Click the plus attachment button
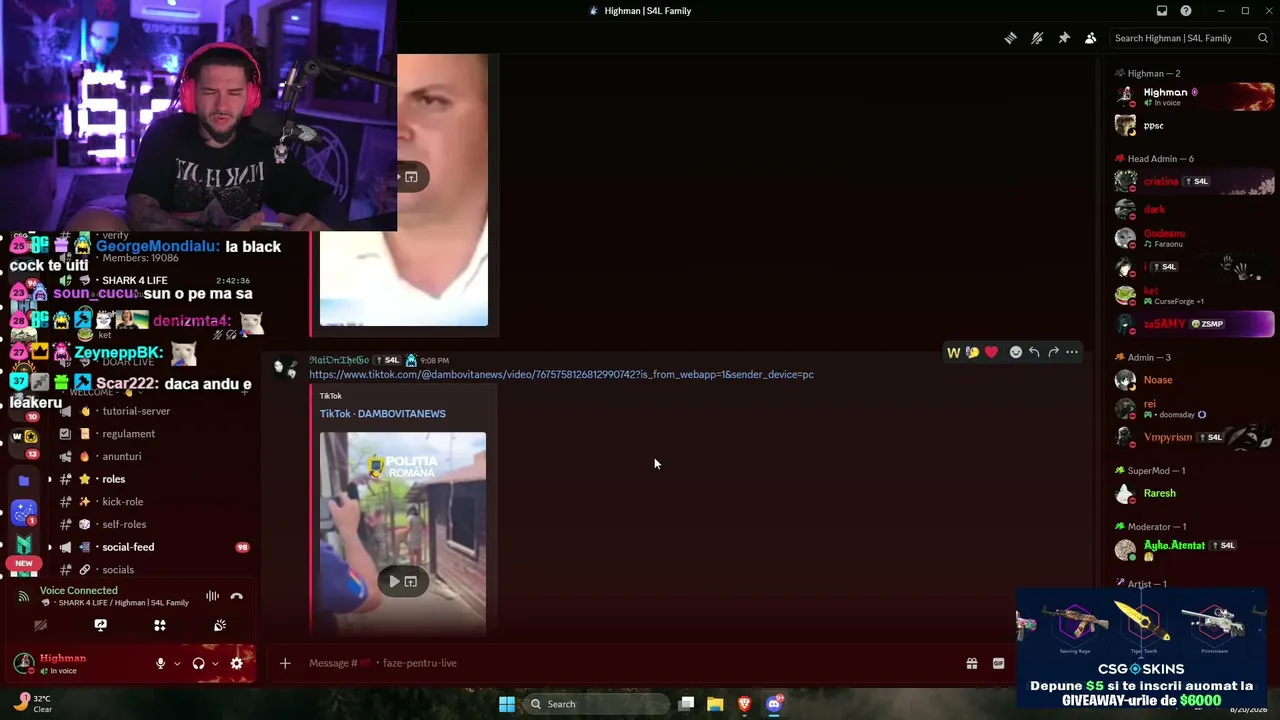 click(x=285, y=663)
